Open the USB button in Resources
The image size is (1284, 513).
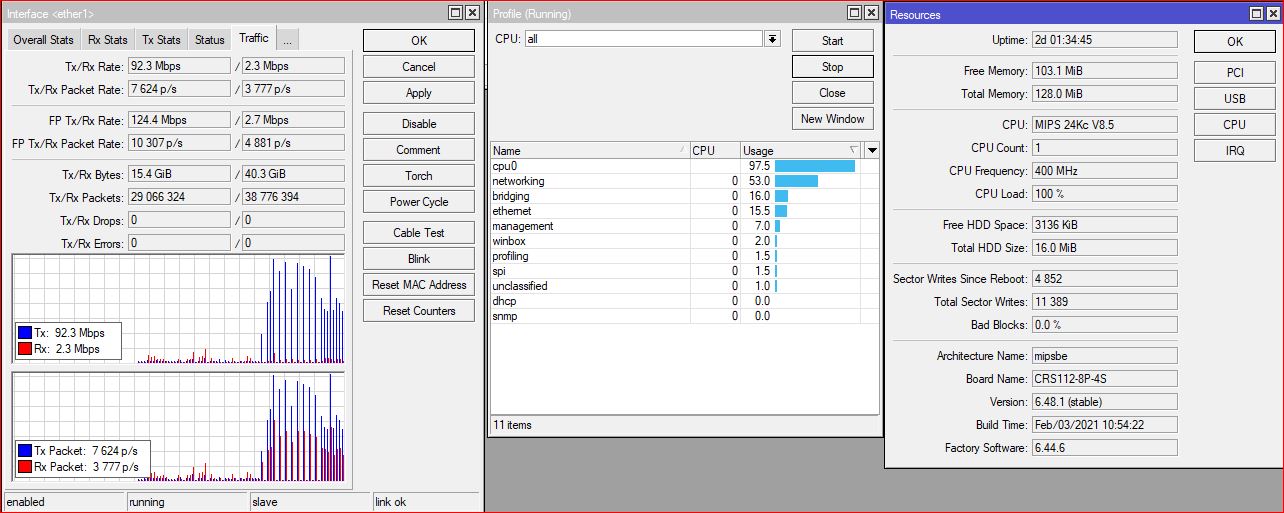tap(1235, 99)
